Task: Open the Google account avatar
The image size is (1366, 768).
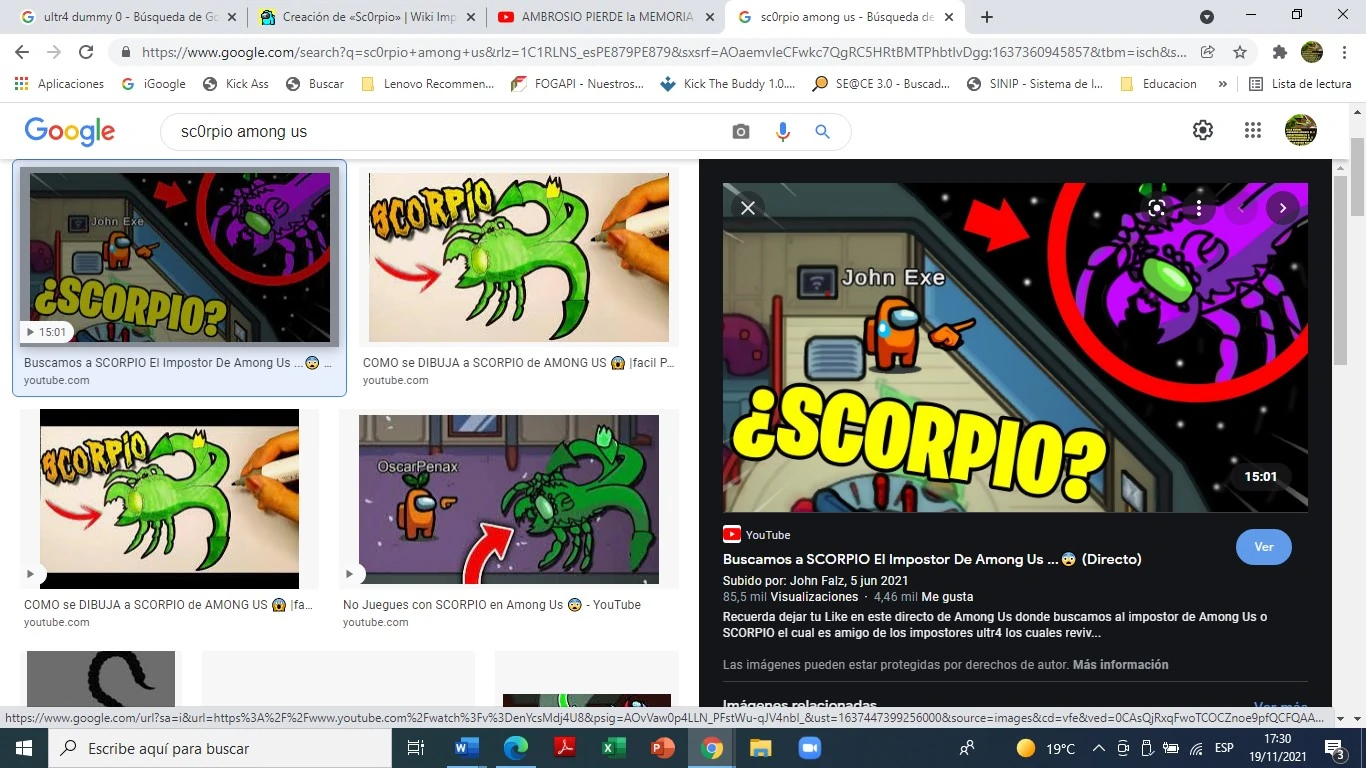Action: (1301, 130)
